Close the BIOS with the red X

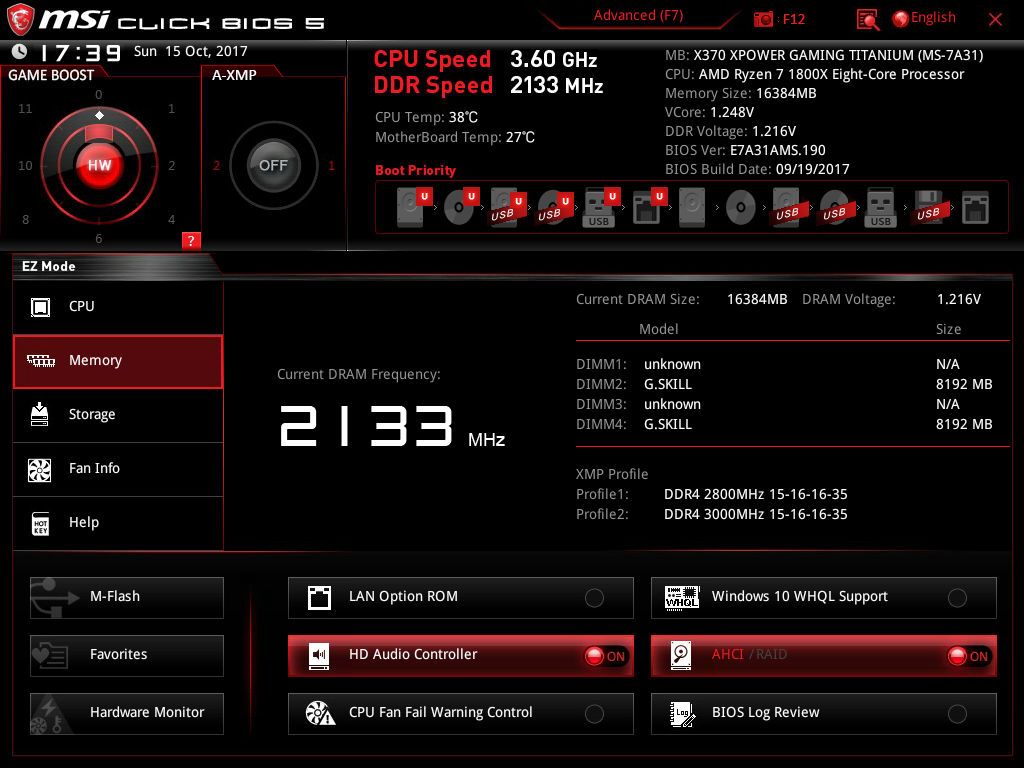pos(995,20)
